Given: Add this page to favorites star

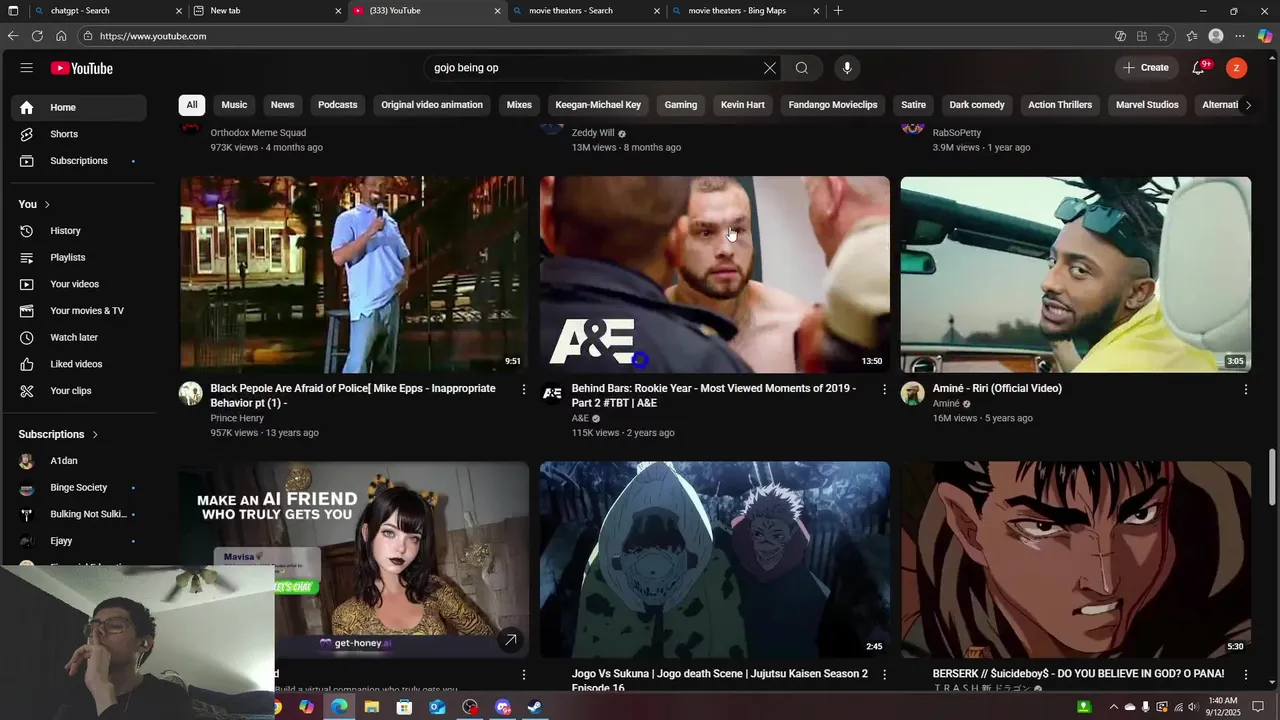Looking at the screenshot, I should [1163, 36].
